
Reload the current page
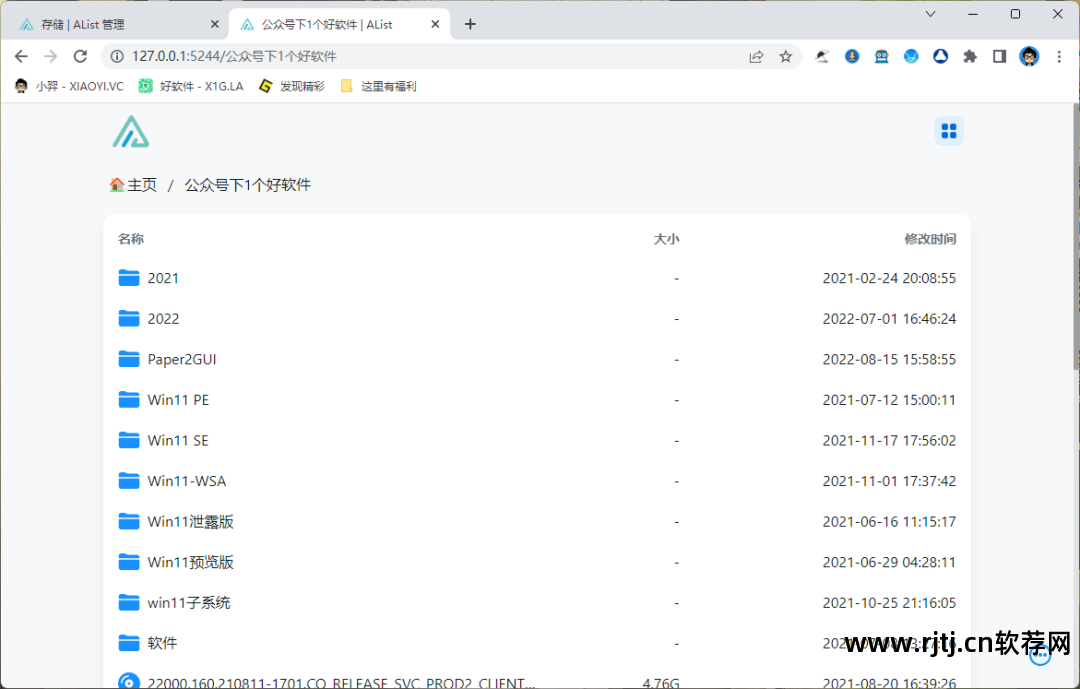click(80, 57)
